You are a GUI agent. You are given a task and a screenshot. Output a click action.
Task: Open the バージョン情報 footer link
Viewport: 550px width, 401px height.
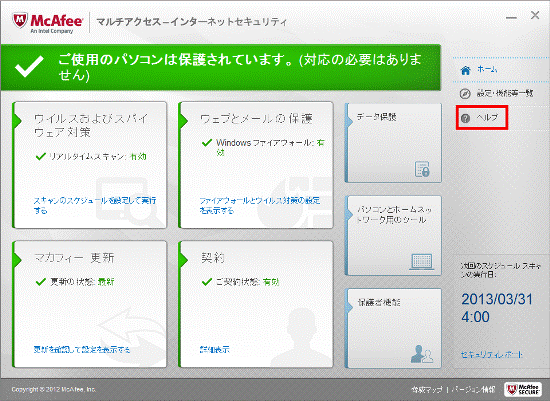click(x=474, y=389)
